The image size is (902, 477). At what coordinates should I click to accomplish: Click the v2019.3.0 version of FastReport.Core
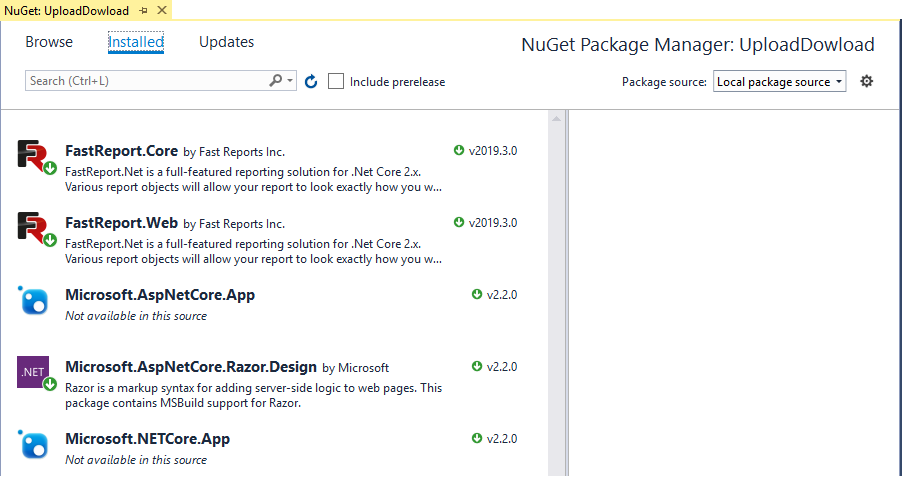(493, 151)
